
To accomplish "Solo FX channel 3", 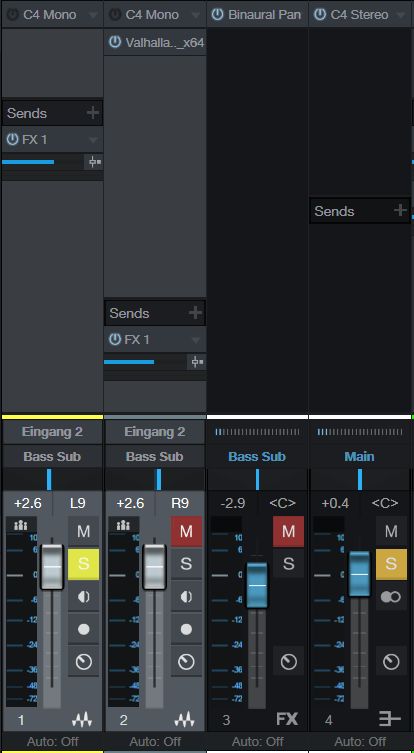I will pos(289,564).
